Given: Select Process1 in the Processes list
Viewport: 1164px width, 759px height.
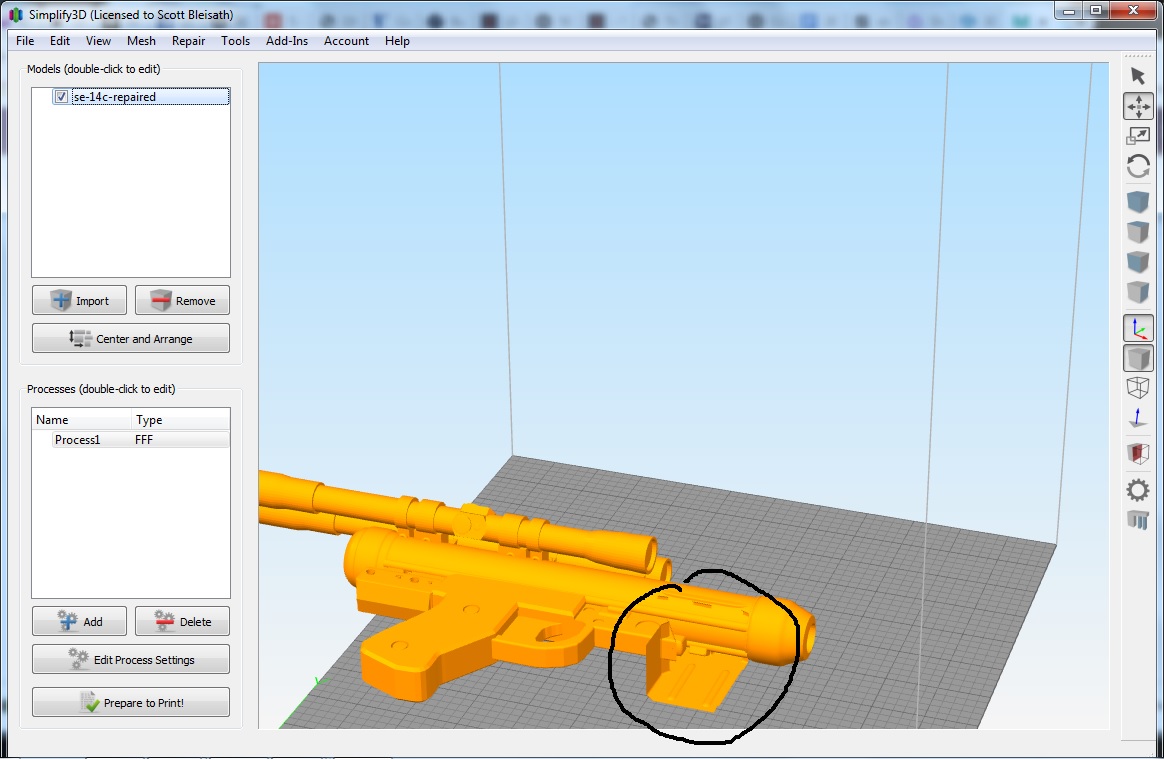Looking at the screenshot, I should tap(76, 439).
